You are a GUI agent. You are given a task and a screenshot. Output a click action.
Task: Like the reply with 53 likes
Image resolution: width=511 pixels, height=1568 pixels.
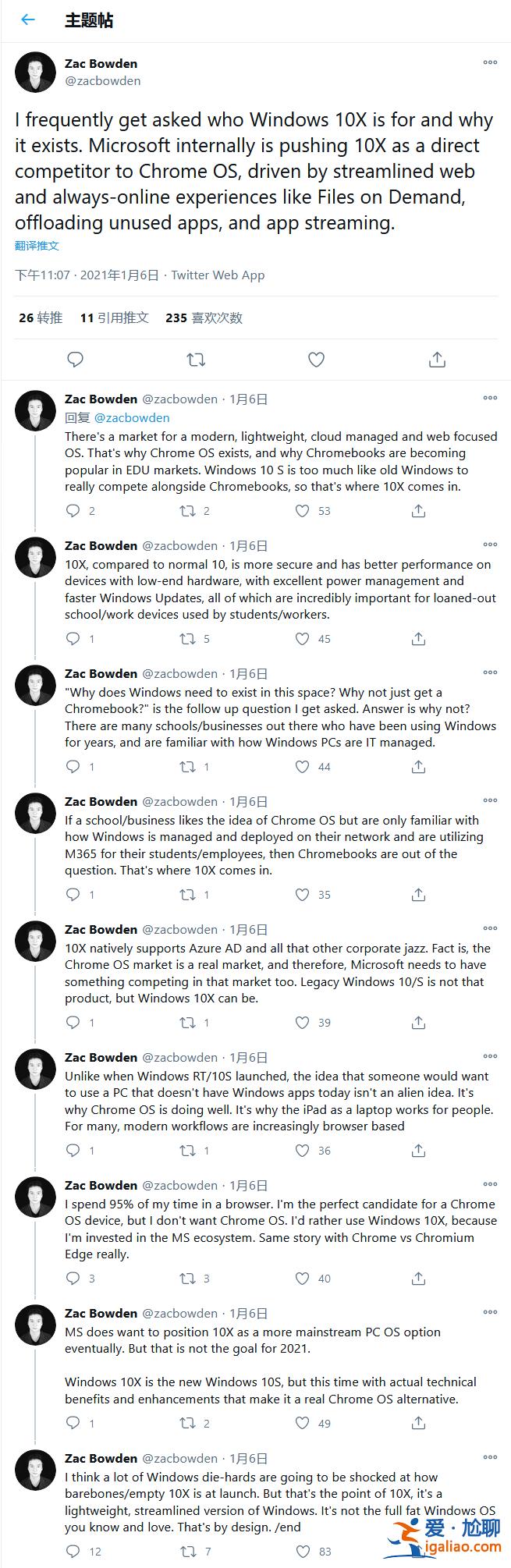click(303, 511)
